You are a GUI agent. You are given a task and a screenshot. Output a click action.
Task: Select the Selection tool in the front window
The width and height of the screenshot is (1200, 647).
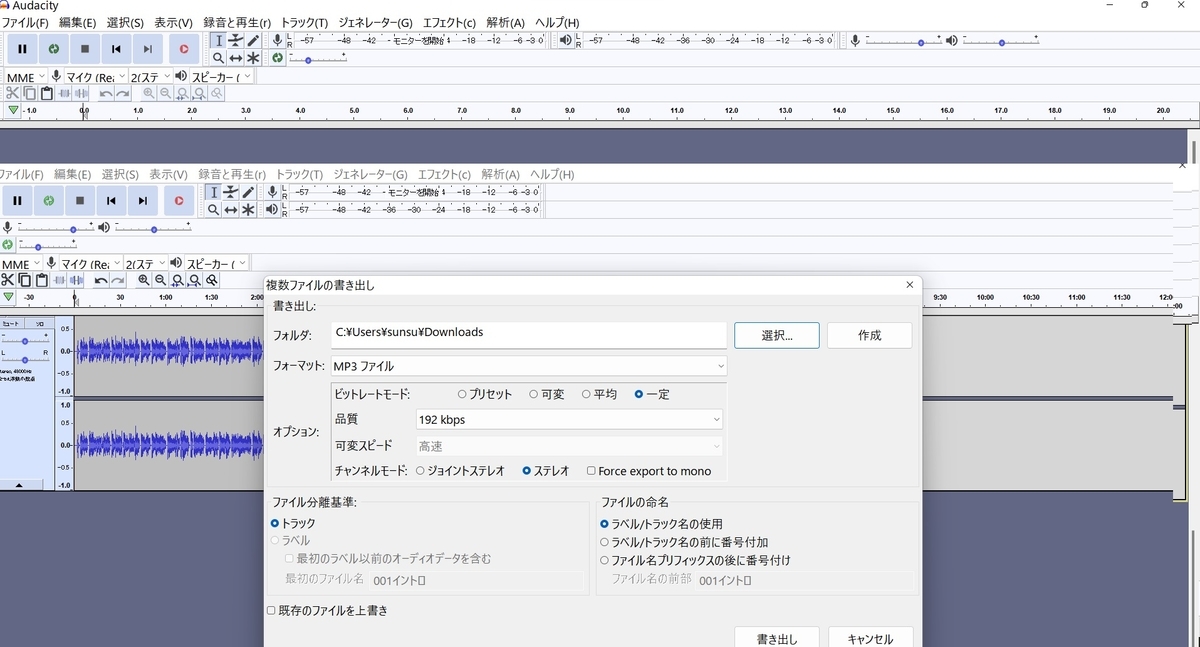[x=213, y=192]
